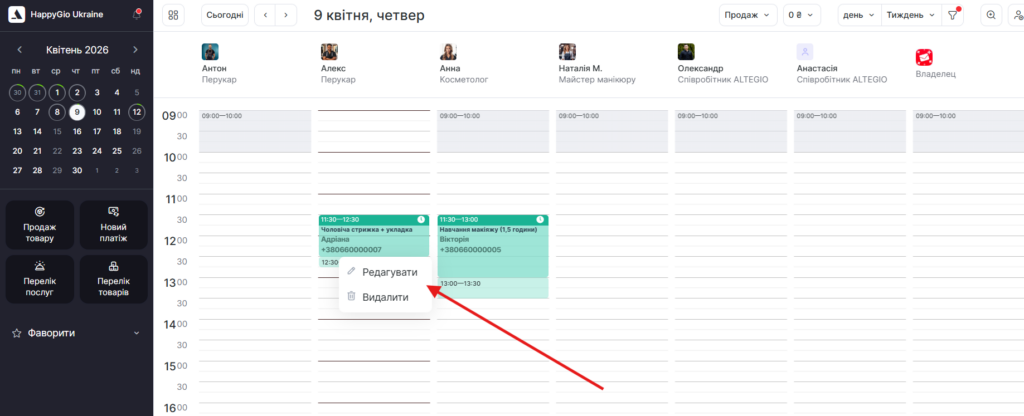Image resolution: width=1024 pixels, height=416 pixels.
Task: Click the HappyGio Ukraine logo icon
Action: pyautogui.click(x=15, y=15)
